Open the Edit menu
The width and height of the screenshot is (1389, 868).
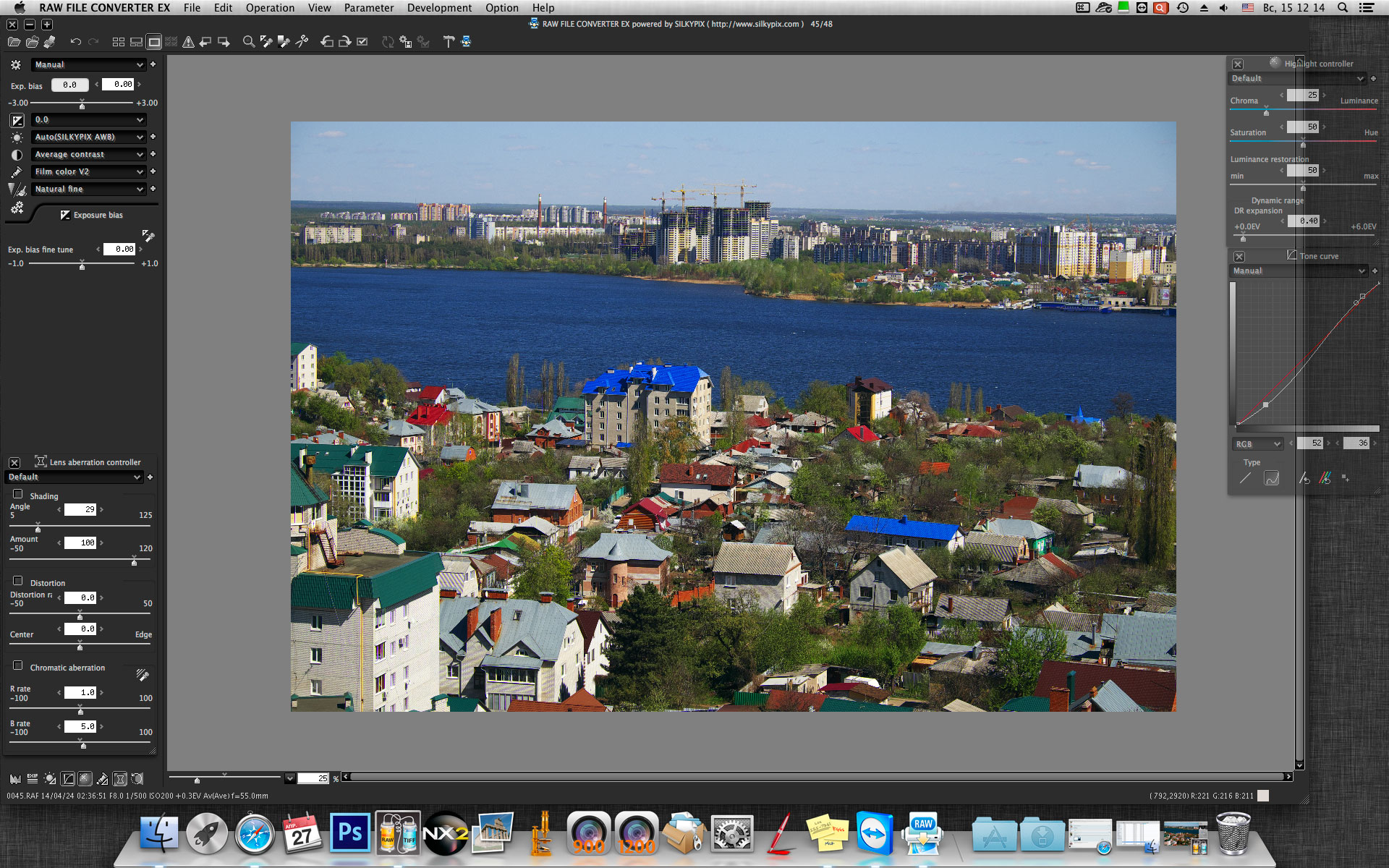coord(223,8)
